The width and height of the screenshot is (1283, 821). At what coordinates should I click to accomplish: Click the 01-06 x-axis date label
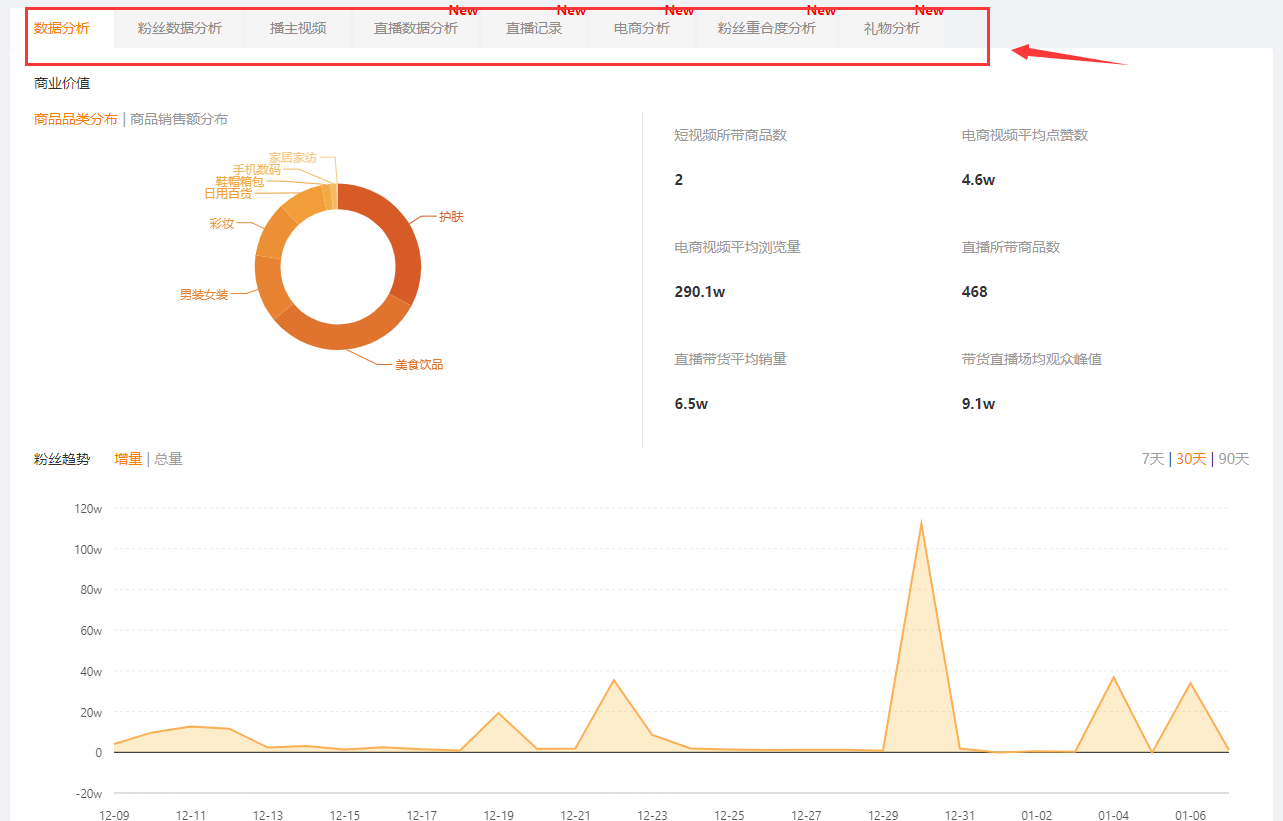tap(1190, 816)
